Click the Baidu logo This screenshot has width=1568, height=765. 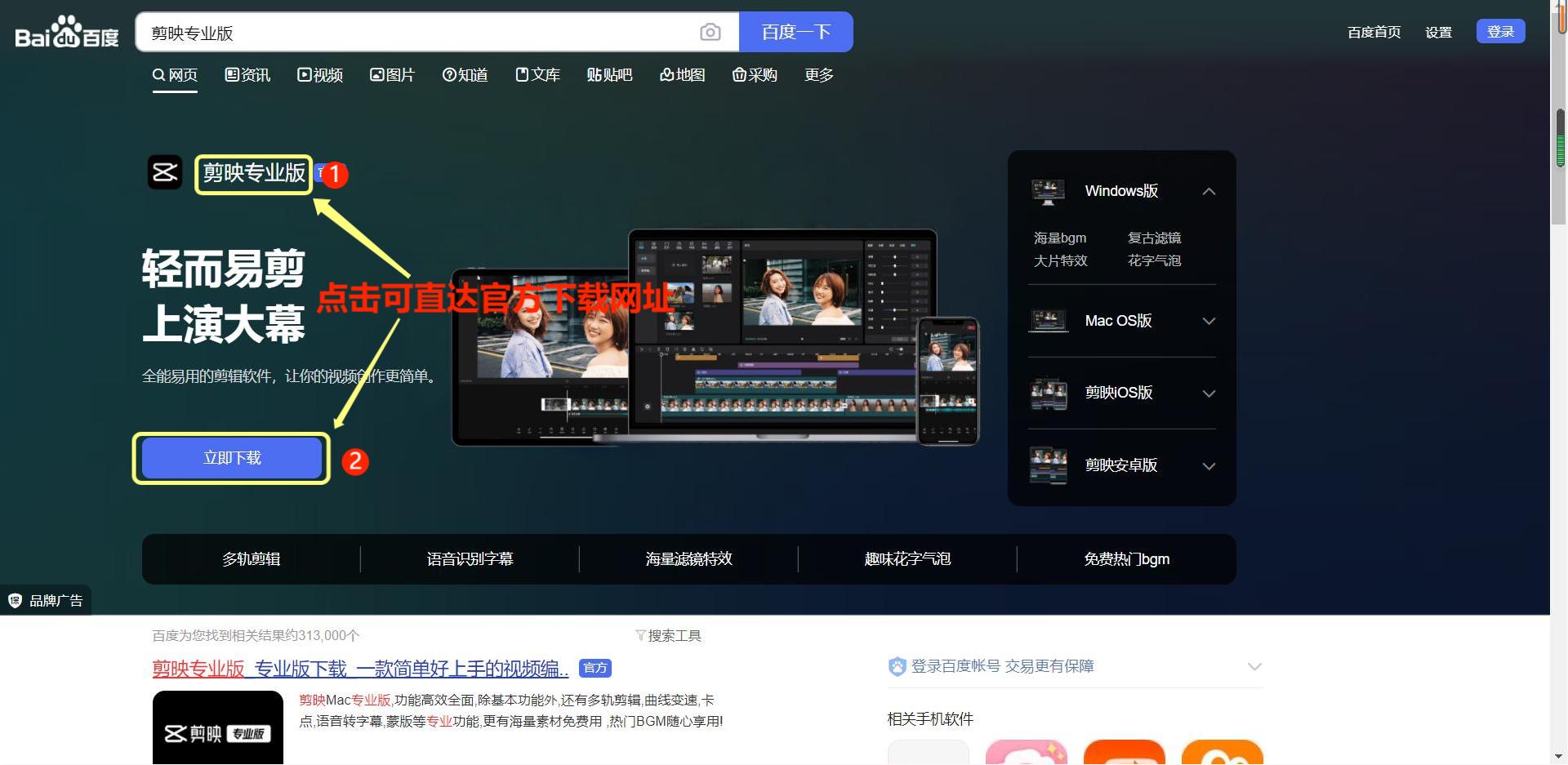tap(64, 34)
